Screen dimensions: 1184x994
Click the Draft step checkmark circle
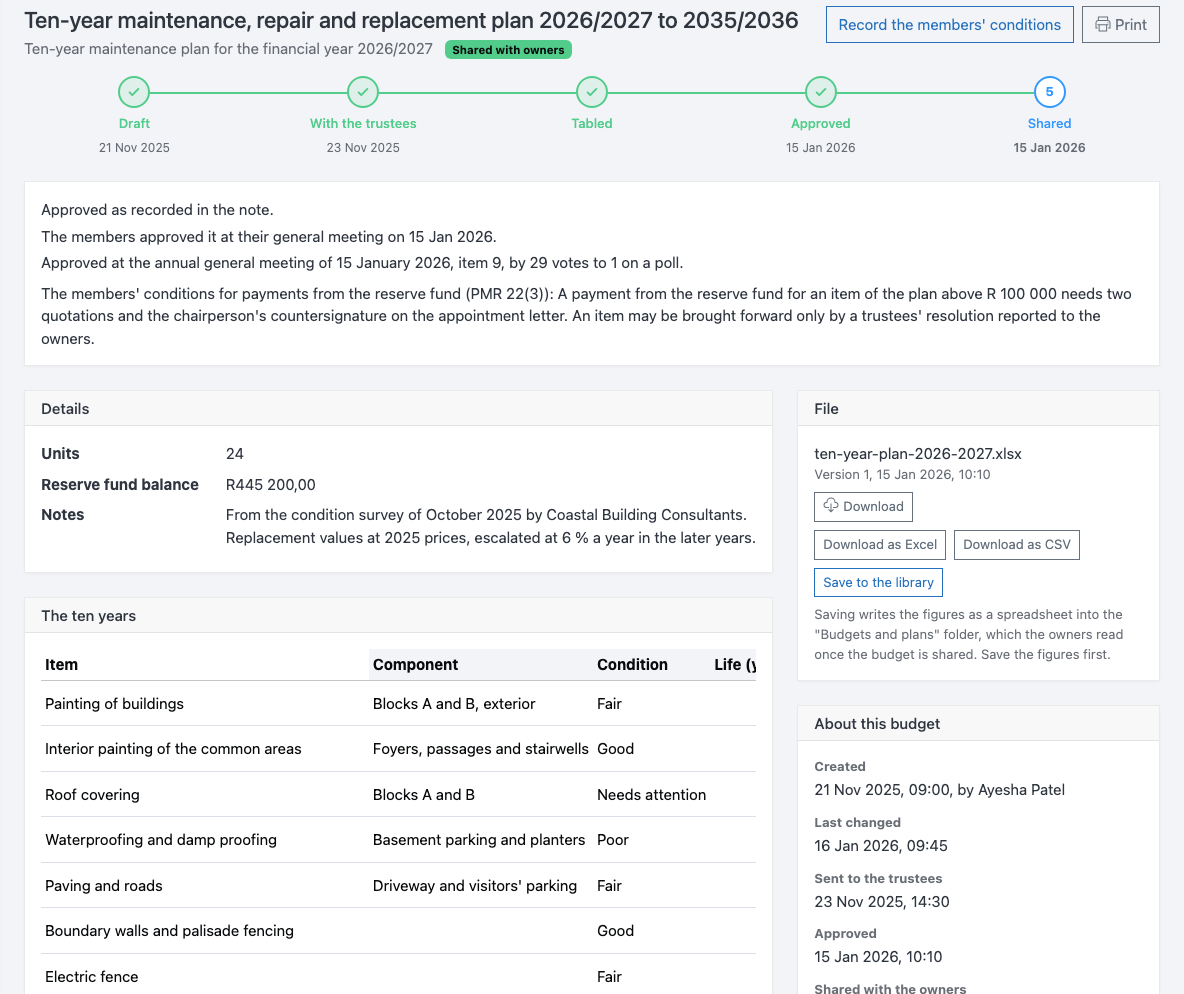tap(134, 92)
